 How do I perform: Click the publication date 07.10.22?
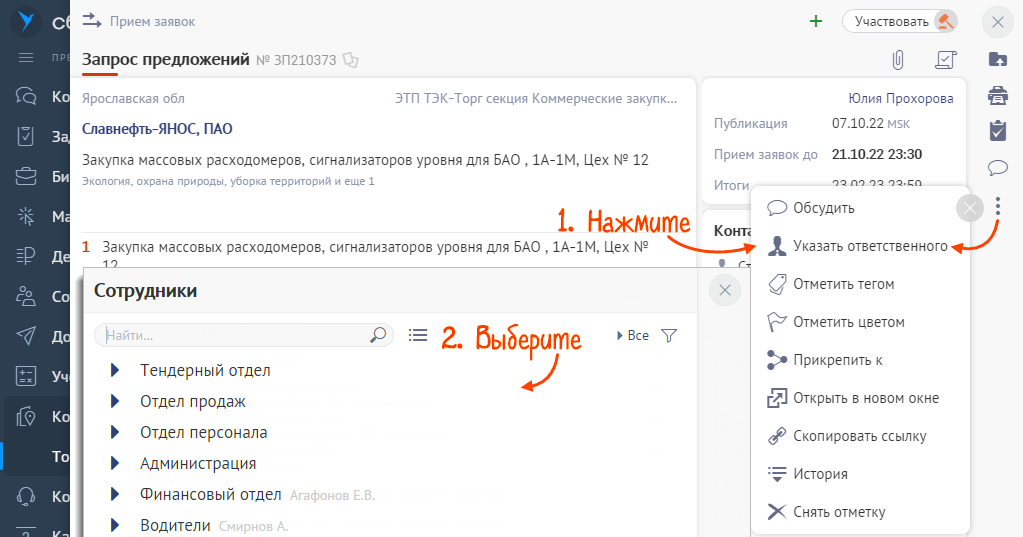[857, 123]
